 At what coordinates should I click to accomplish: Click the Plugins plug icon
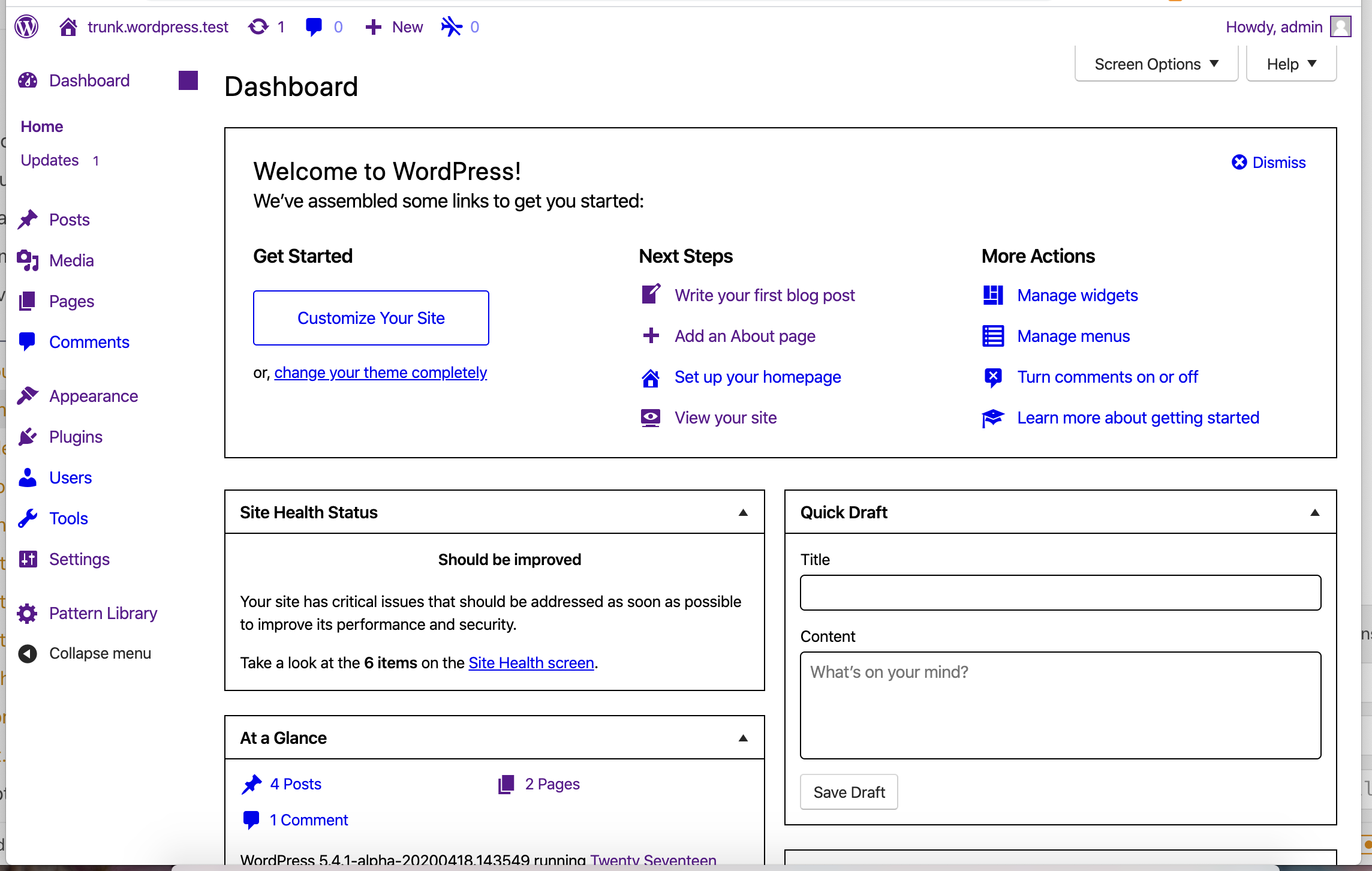(28, 437)
